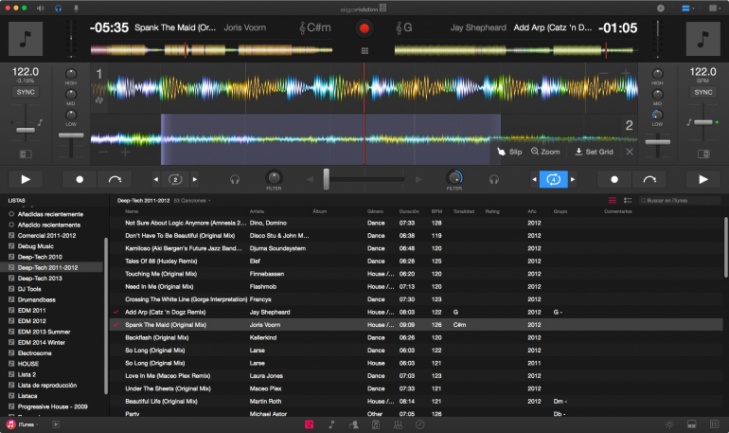This screenshot has height=433, width=729.
Task: Open the EDM 2014 Winter playlist
Action: tap(41, 342)
